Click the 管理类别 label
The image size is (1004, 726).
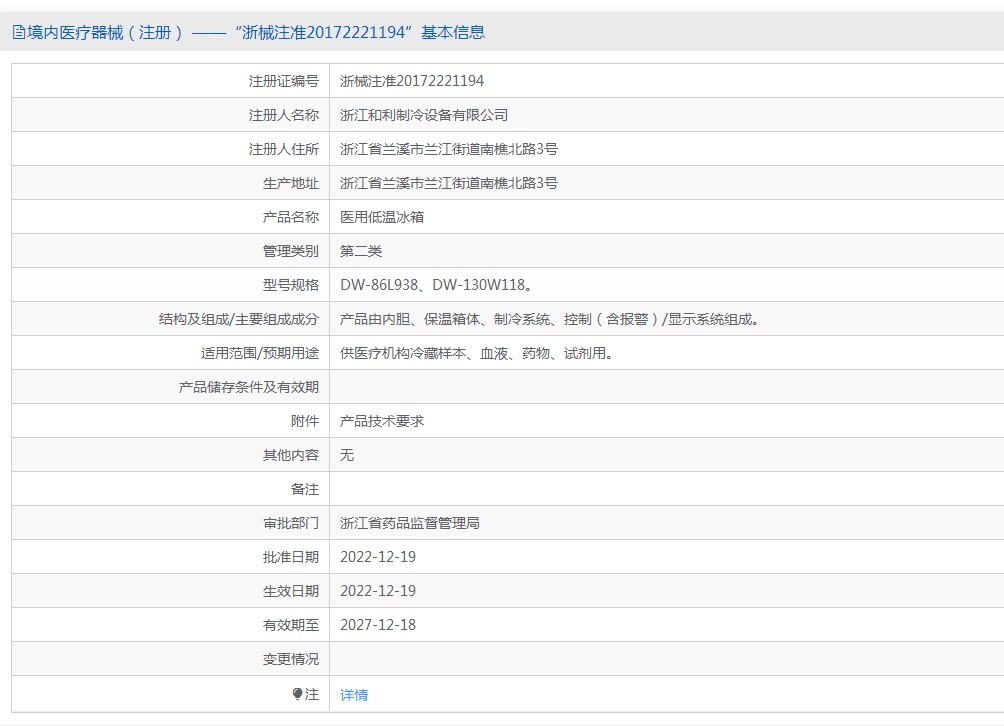coord(291,251)
